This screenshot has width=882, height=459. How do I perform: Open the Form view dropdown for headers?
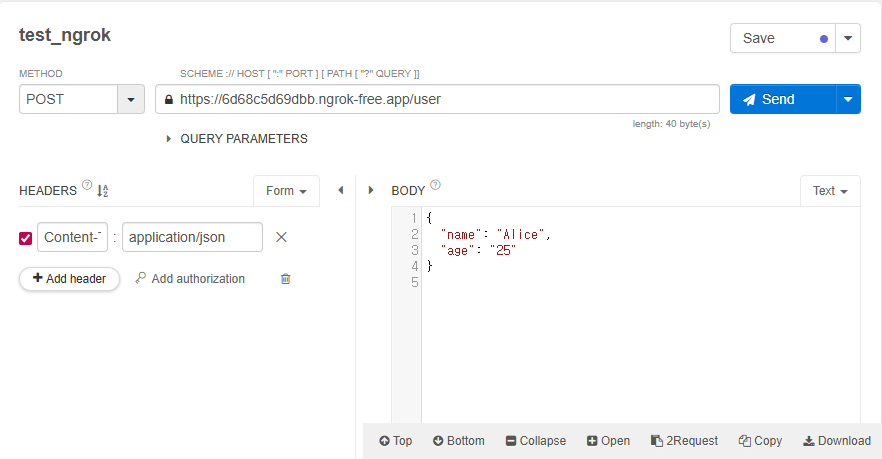coord(286,191)
